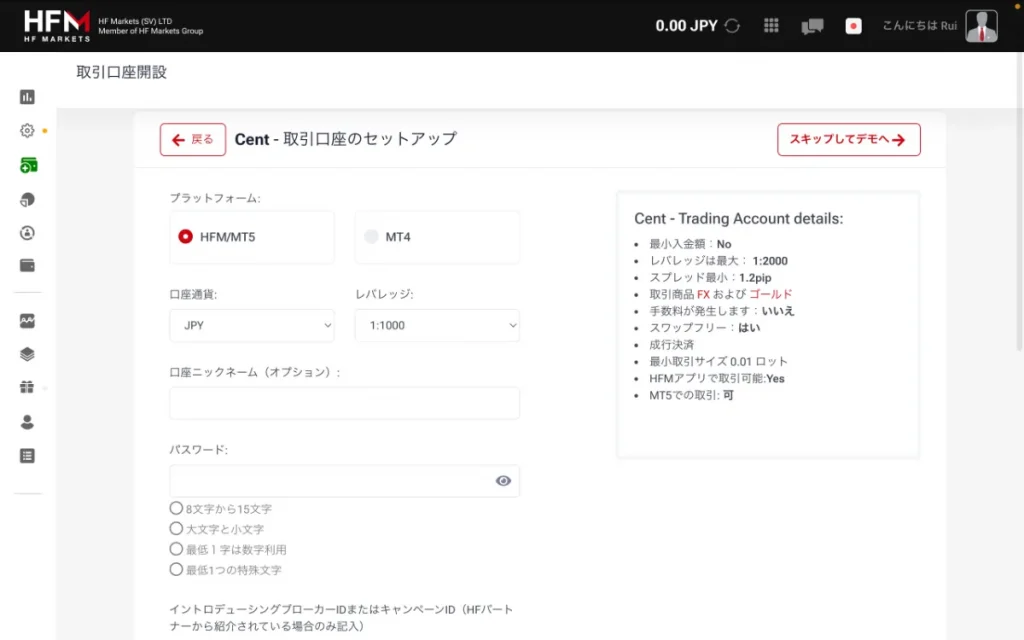Click the こんにちは Rui greeting
The image size is (1024, 640).
pyautogui.click(x=919, y=25)
